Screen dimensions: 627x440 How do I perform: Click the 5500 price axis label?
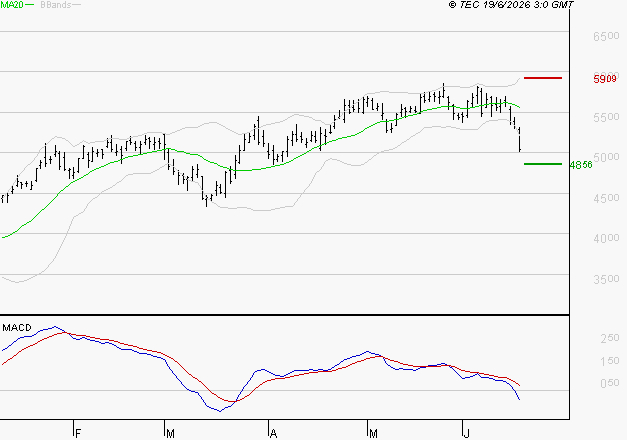606,117
